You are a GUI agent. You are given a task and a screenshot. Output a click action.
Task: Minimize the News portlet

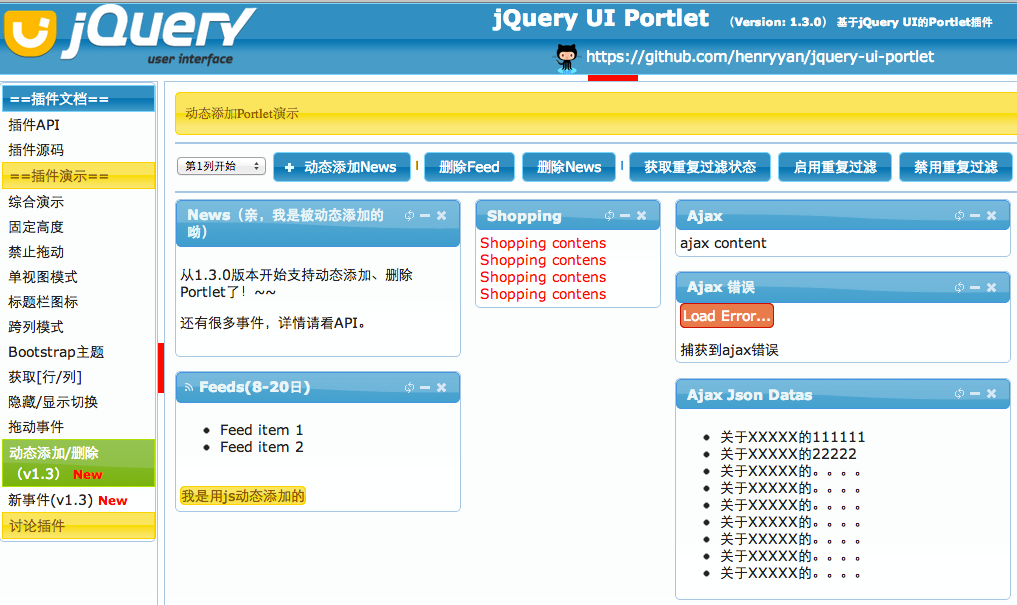tap(425, 215)
